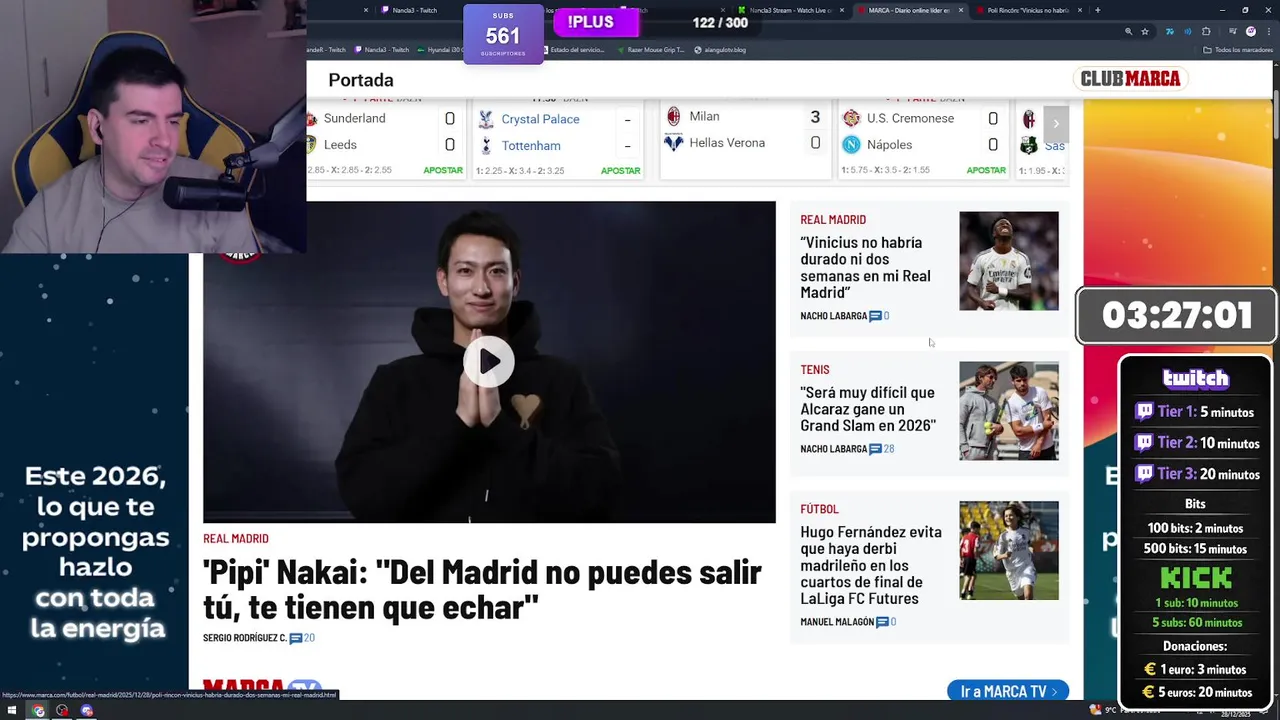The width and height of the screenshot is (1280, 720).
Task: Open browser zoom magnifier icon
Action: 1129,31
